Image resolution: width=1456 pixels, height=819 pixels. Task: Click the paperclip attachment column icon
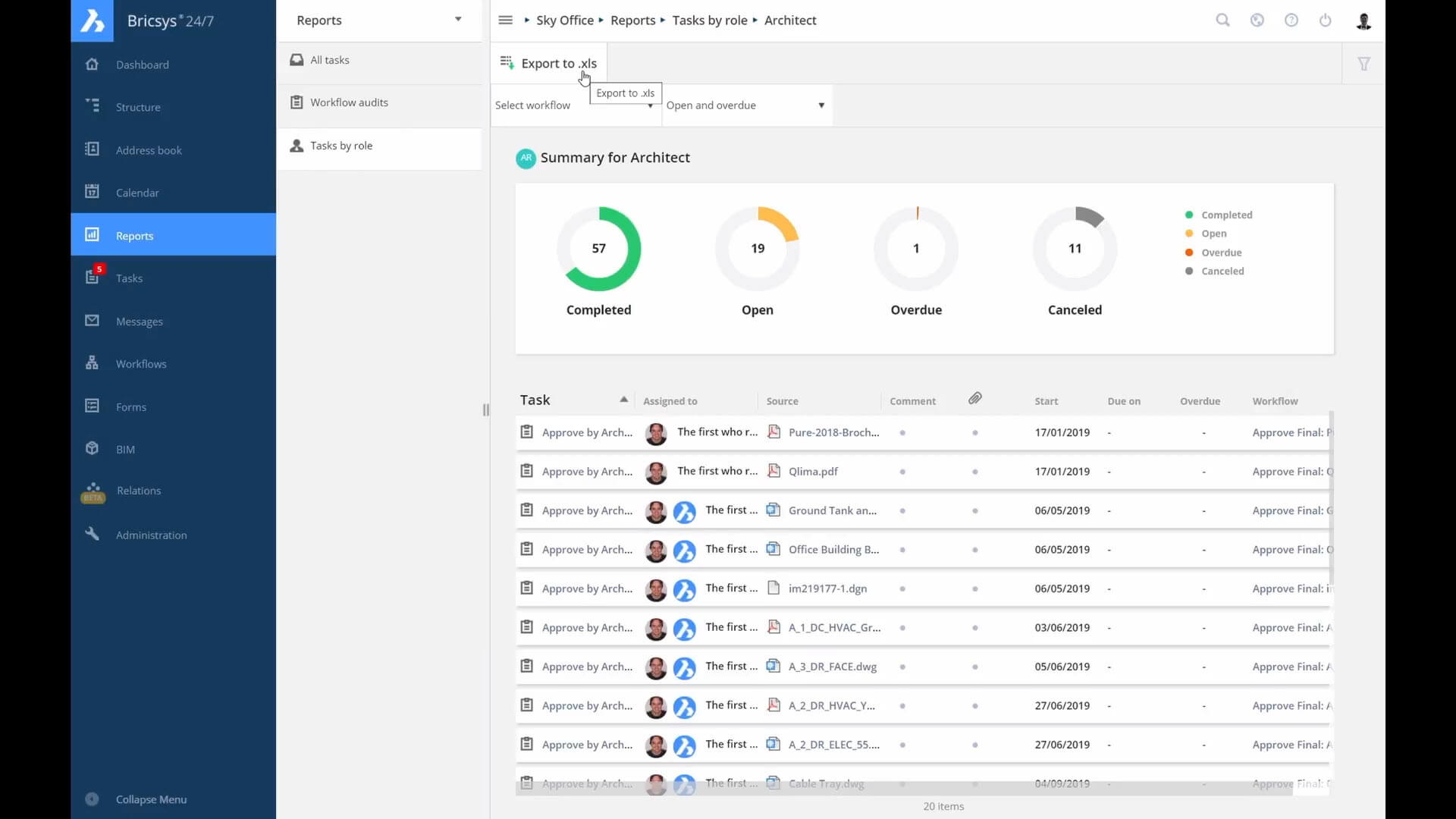pyautogui.click(x=975, y=399)
